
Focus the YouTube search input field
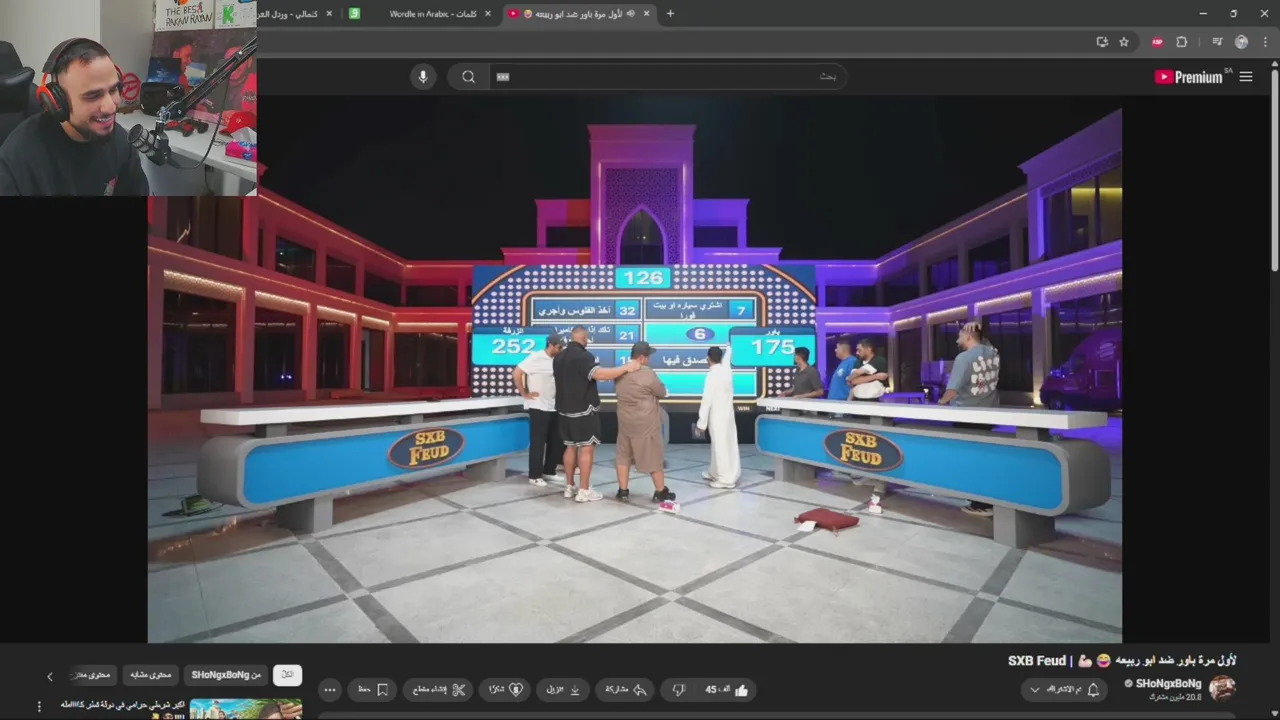(667, 77)
